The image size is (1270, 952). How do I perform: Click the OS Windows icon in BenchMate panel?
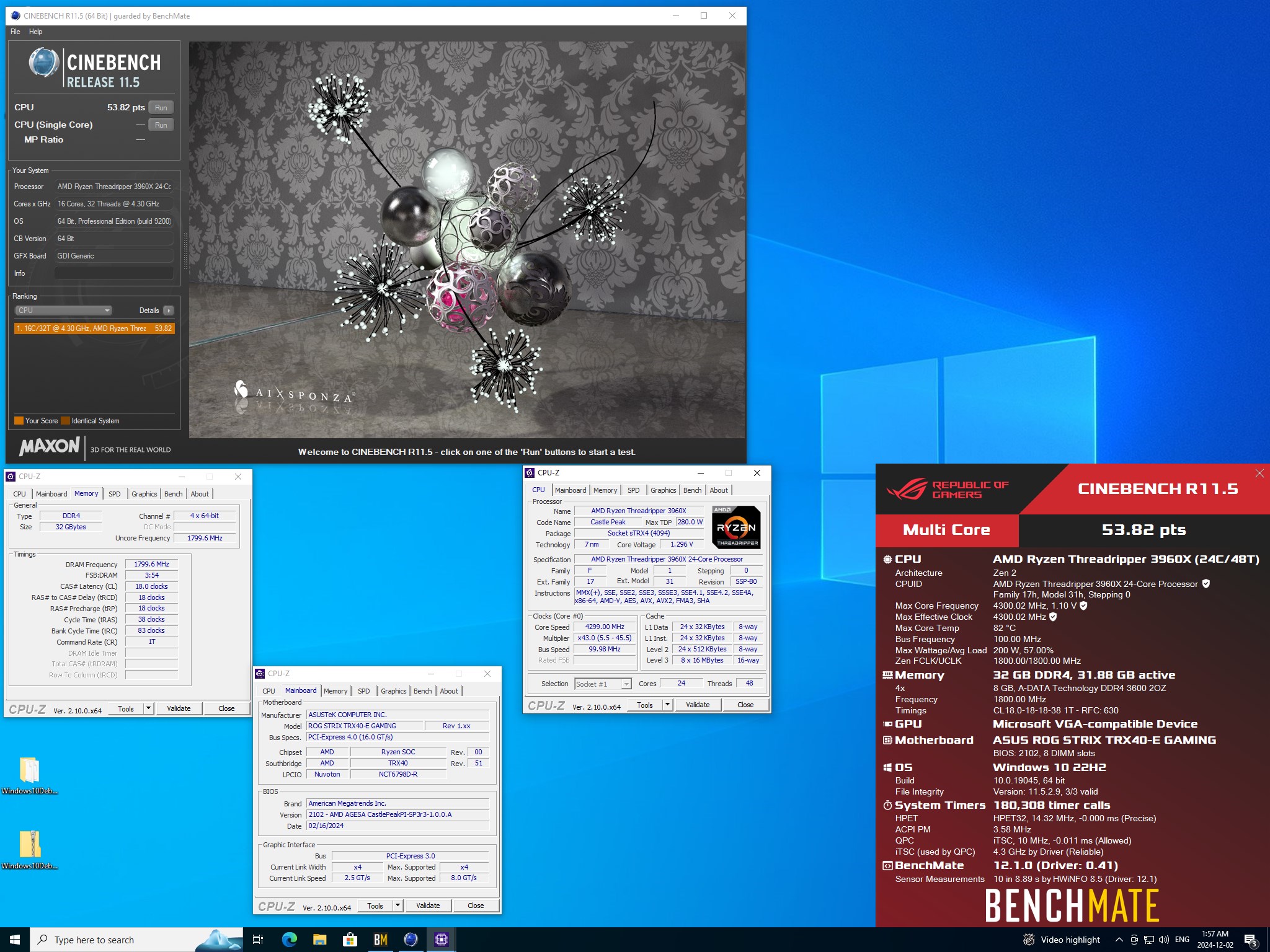pos(887,767)
